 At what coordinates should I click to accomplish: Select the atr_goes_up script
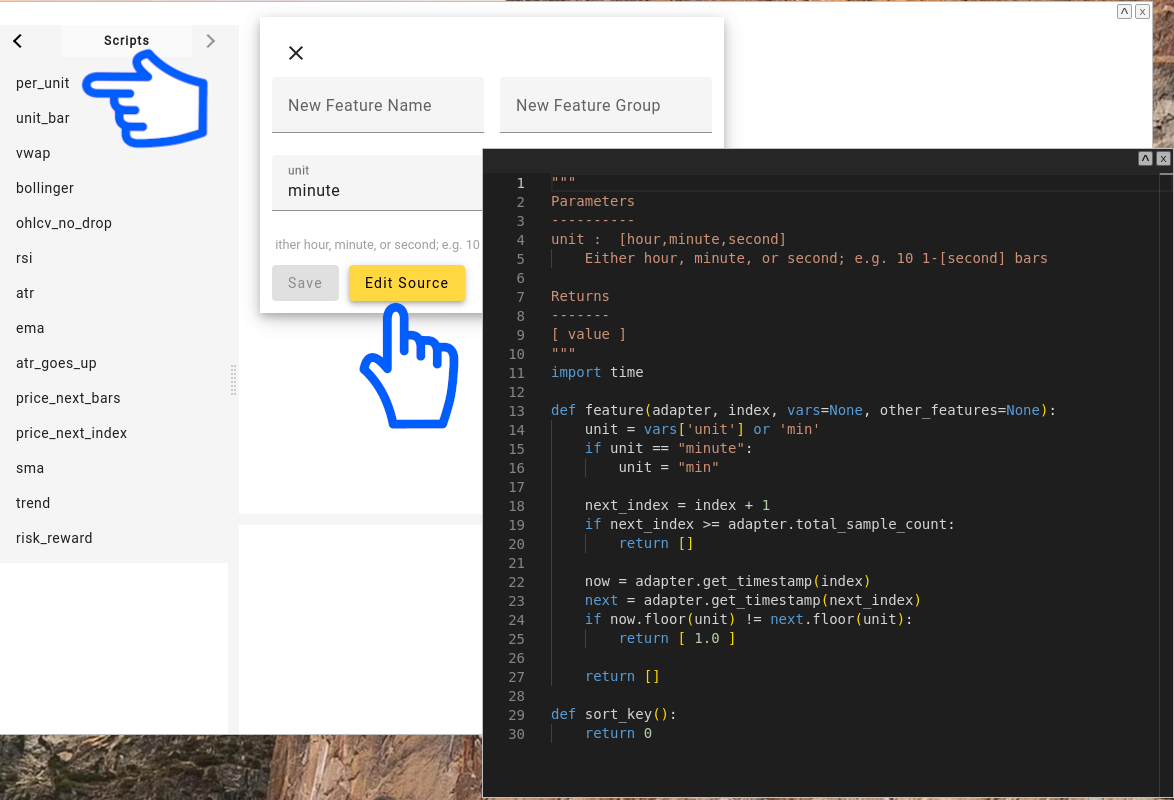pos(56,363)
